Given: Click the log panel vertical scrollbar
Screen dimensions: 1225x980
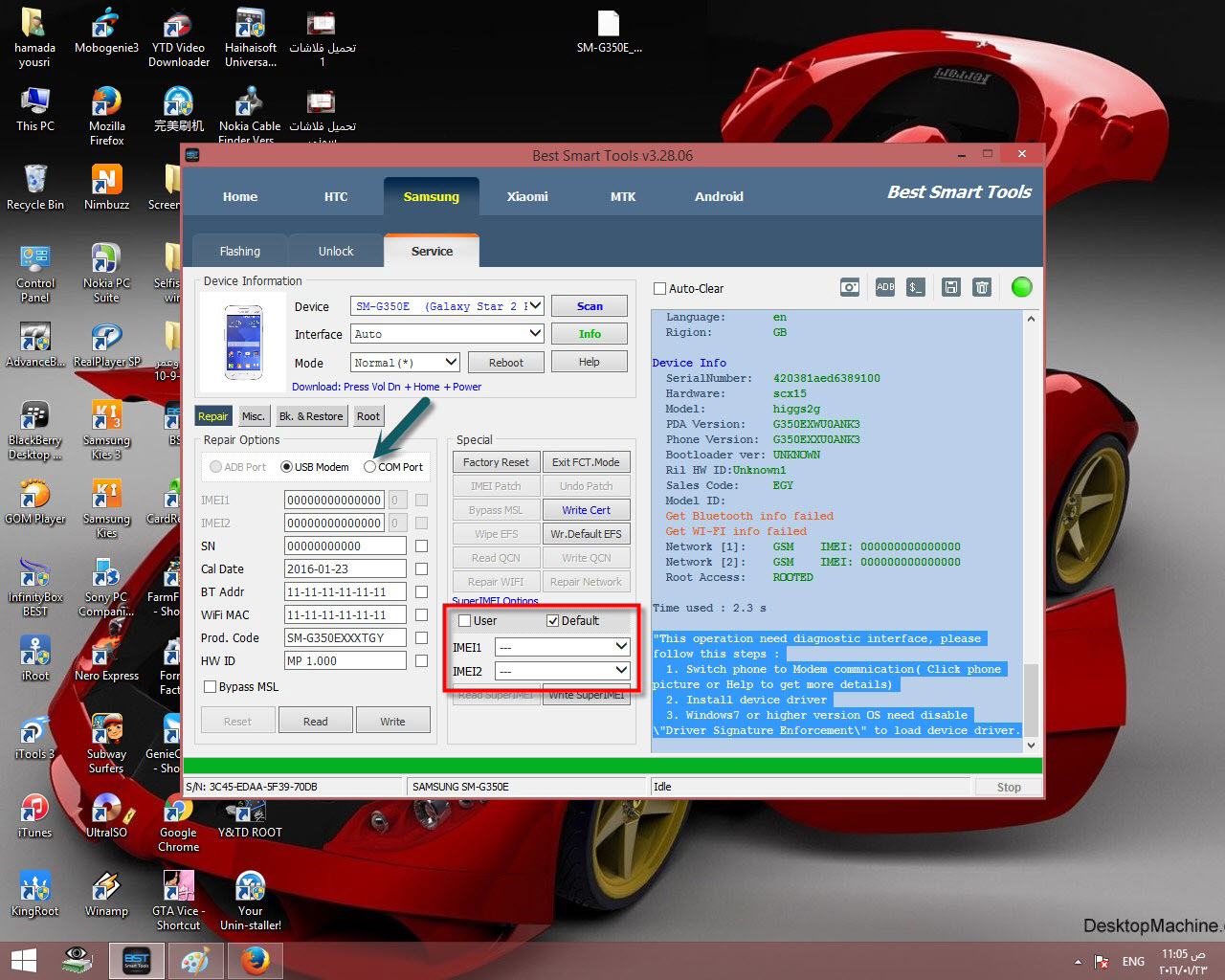Looking at the screenshot, I should (x=1031, y=531).
